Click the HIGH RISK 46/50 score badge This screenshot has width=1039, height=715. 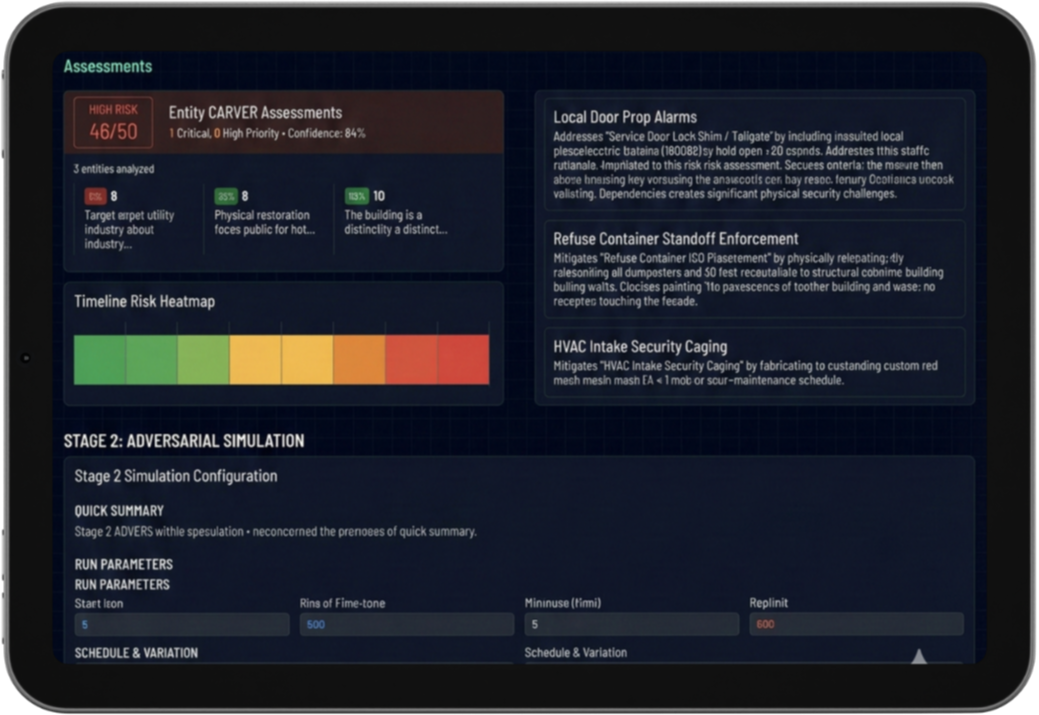[x=113, y=122]
